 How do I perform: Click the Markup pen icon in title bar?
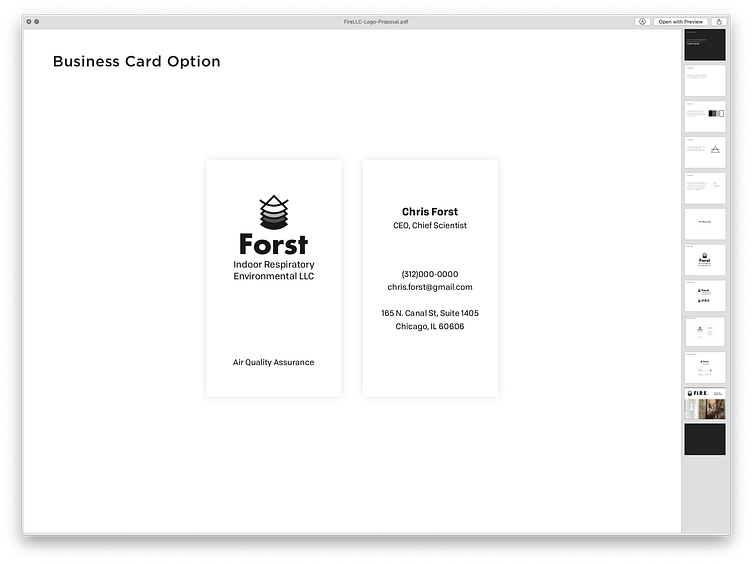(642, 22)
